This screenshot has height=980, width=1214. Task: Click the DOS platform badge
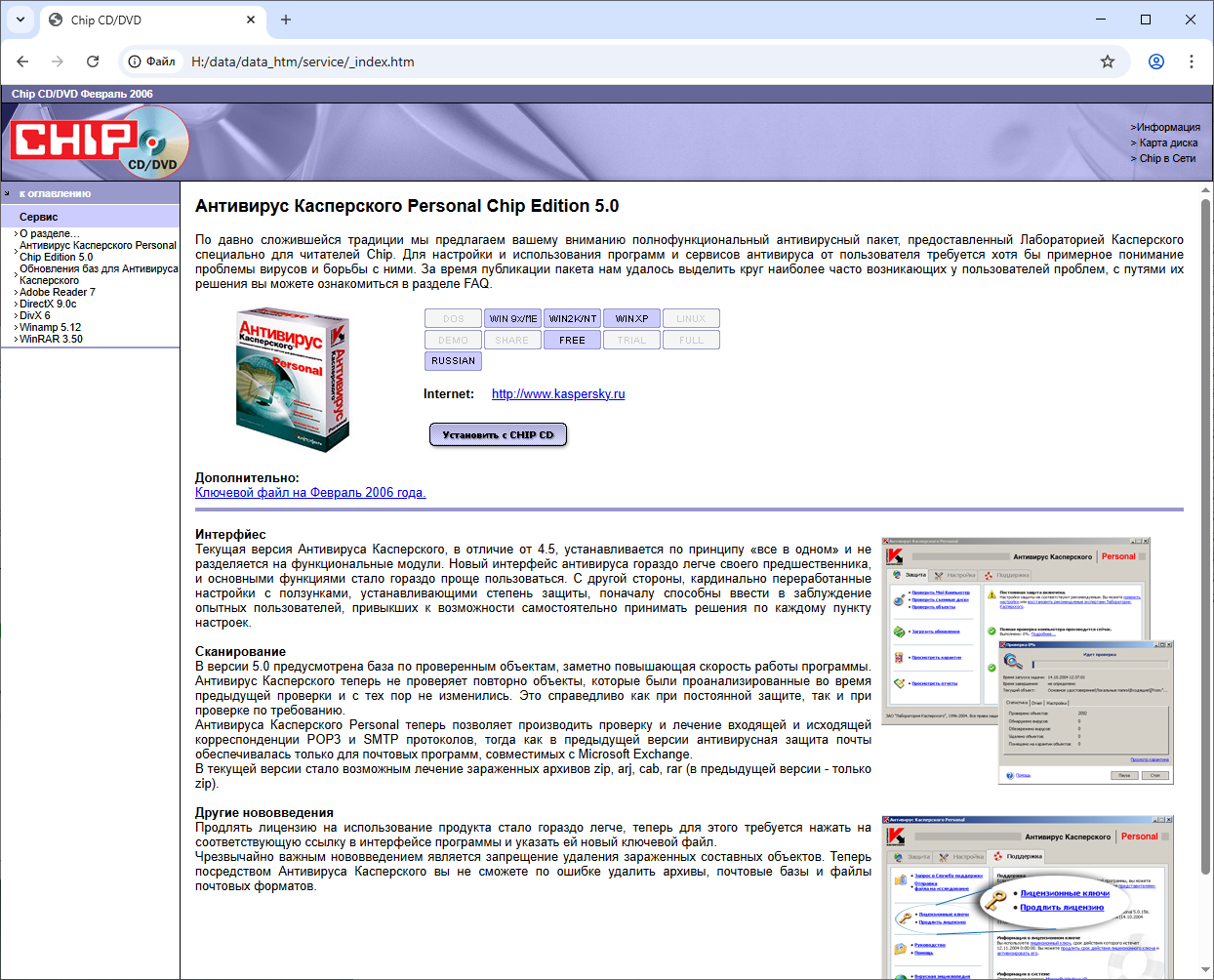click(x=454, y=318)
